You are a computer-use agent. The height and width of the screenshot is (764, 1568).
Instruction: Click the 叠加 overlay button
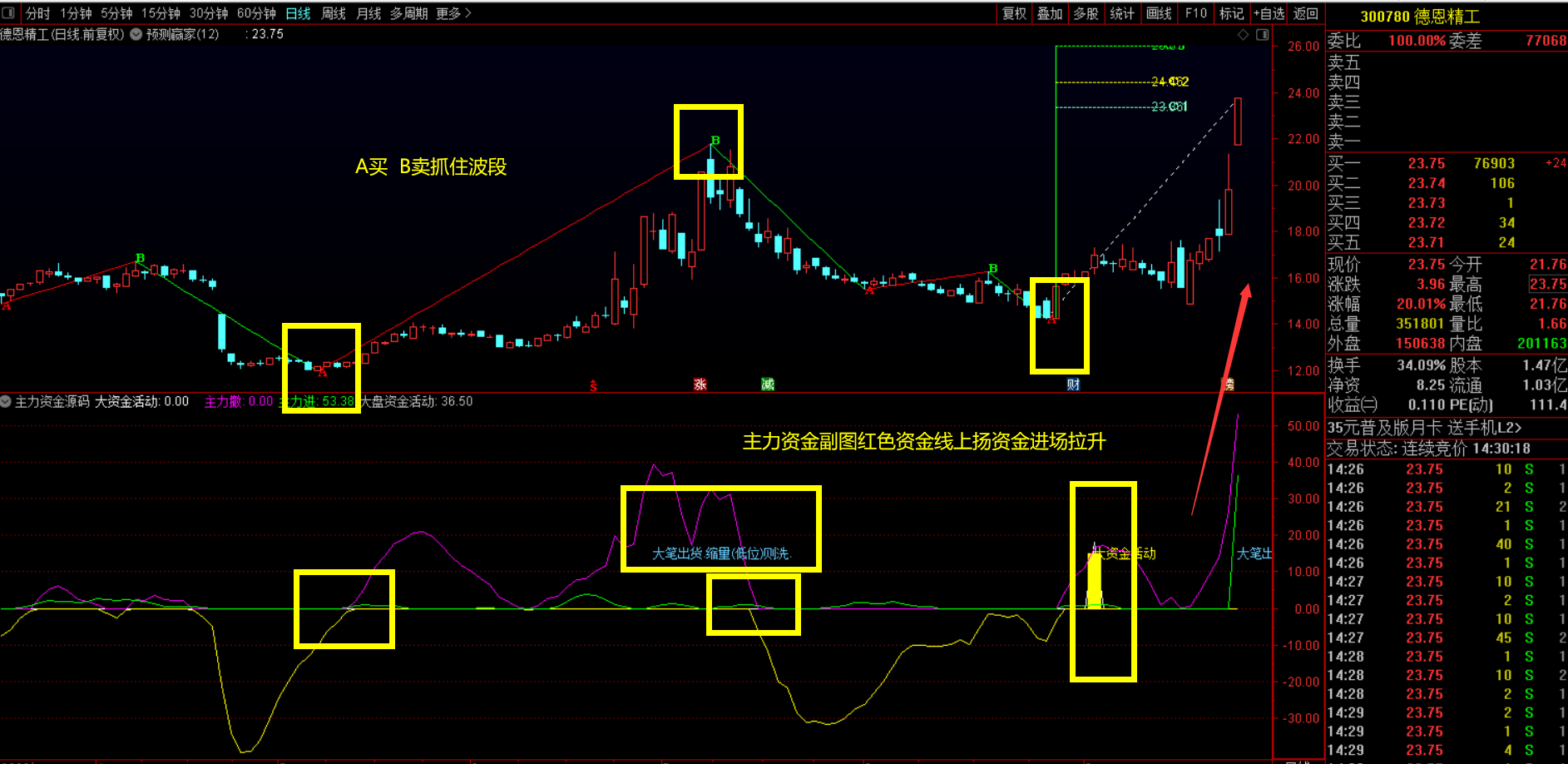coord(1050,13)
